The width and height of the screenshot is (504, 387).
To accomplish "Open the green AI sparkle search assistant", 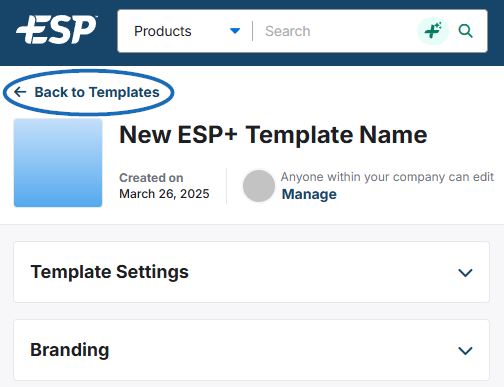I will pyautogui.click(x=433, y=31).
